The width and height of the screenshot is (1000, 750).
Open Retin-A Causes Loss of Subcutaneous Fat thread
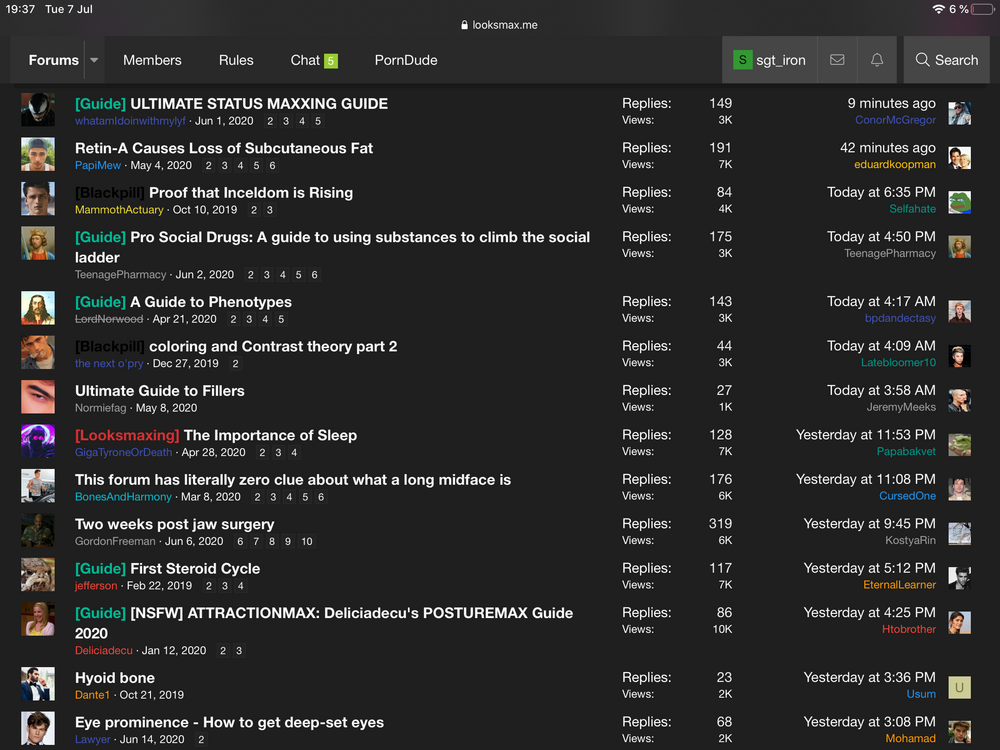tap(224, 148)
